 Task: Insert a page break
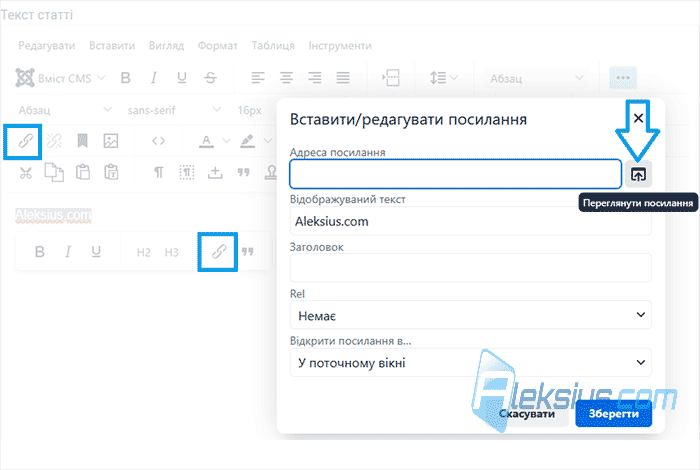pos(391,78)
